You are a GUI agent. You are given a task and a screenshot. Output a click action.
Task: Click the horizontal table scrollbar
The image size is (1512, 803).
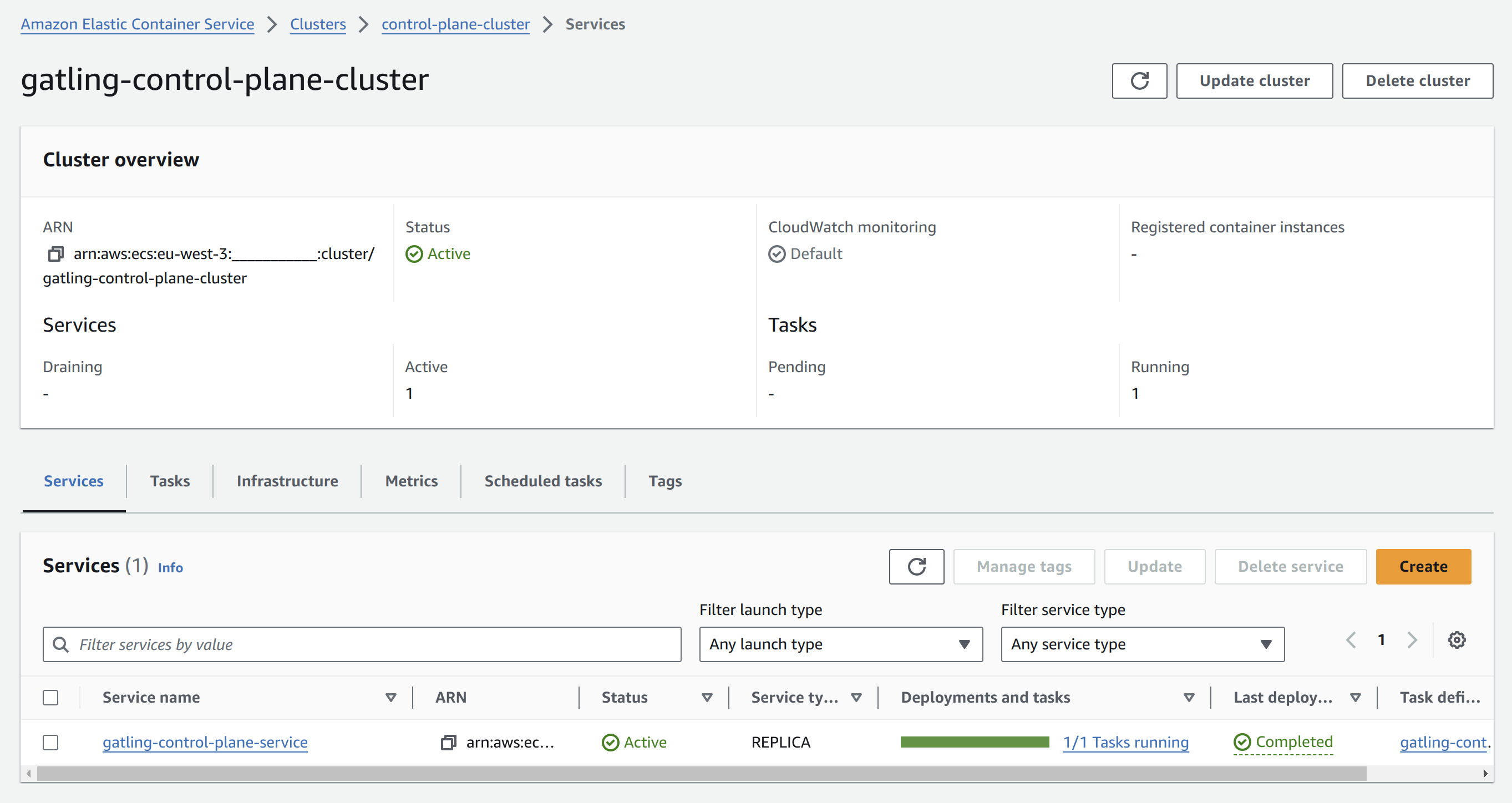click(x=702, y=773)
